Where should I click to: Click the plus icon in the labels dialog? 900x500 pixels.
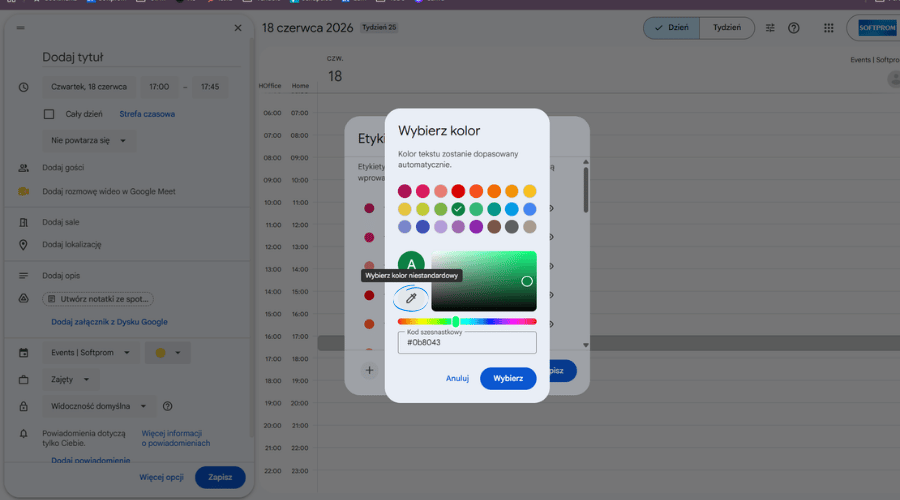click(x=369, y=370)
